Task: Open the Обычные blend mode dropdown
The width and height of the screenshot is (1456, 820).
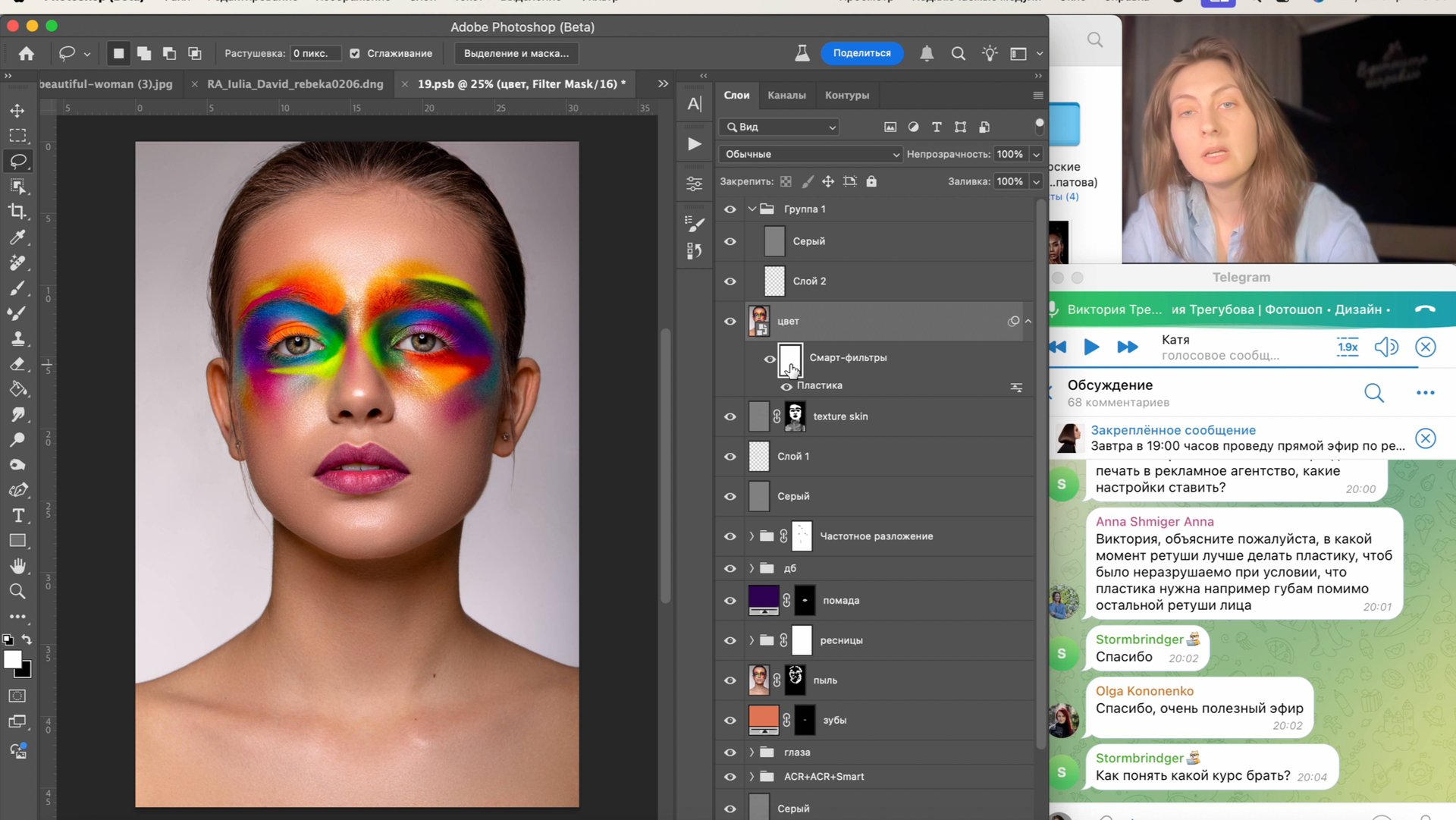Action: [810, 154]
